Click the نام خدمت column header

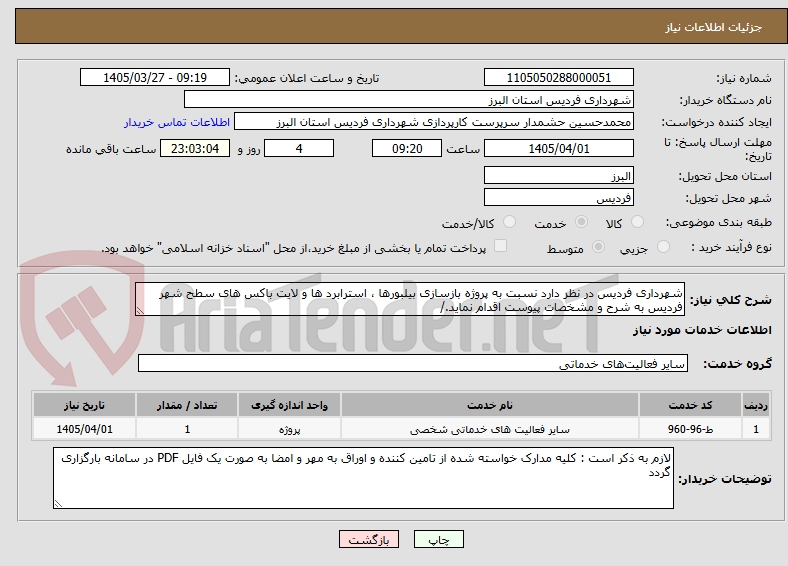click(x=489, y=405)
